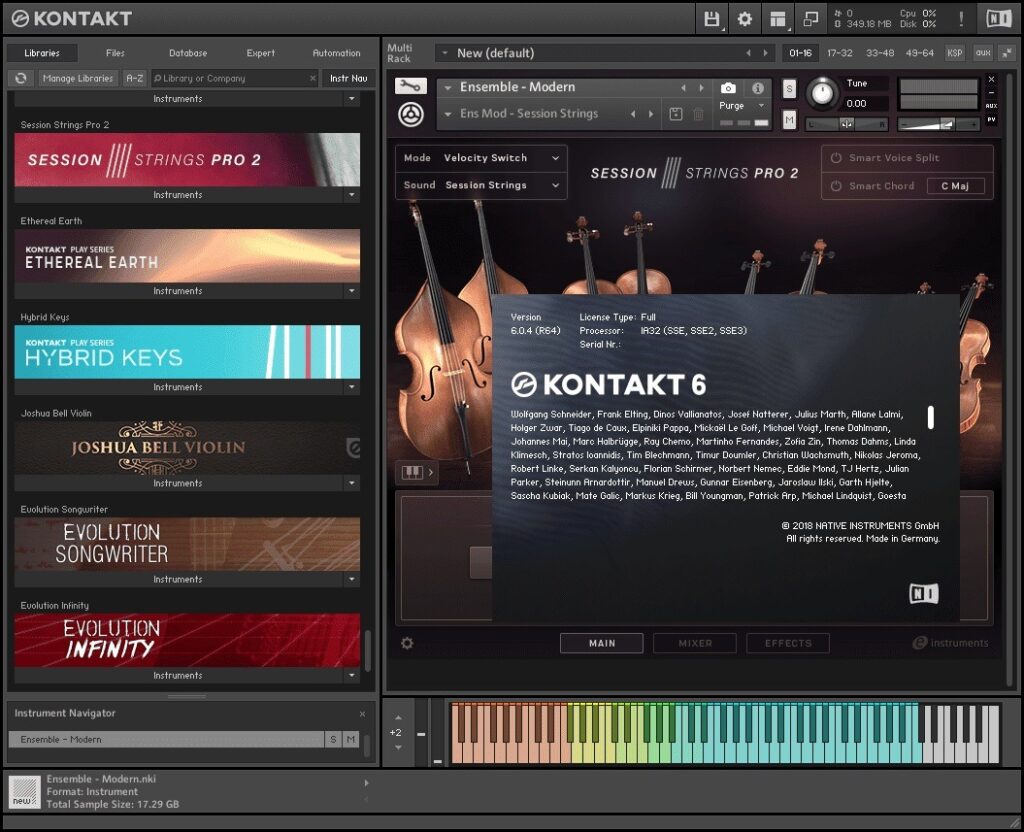The height and width of the screenshot is (832, 1024).
Task: Click the exclamation warning icon
Action: point(961,18)
